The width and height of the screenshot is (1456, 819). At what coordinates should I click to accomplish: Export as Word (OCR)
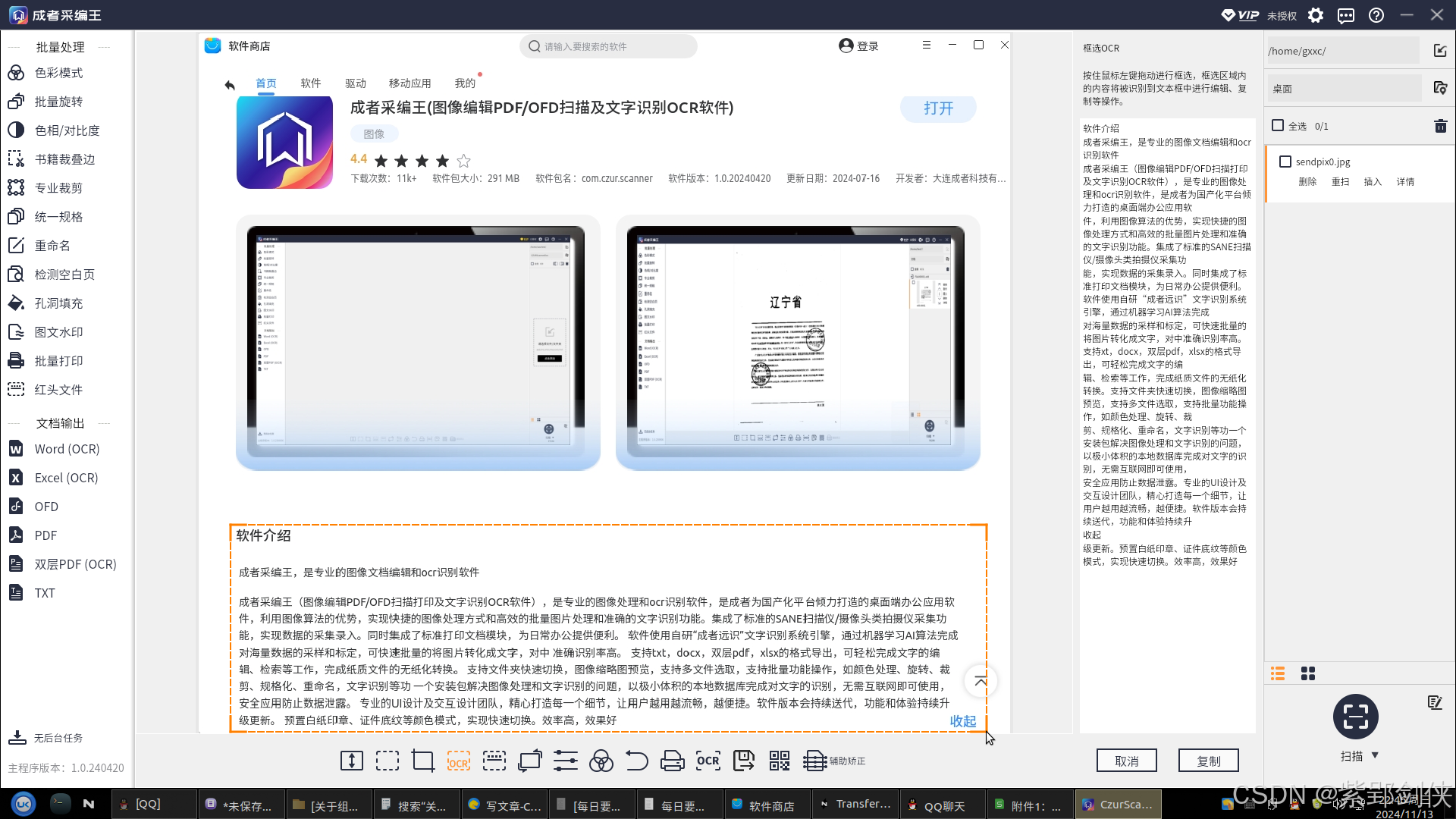pos(54,449)
